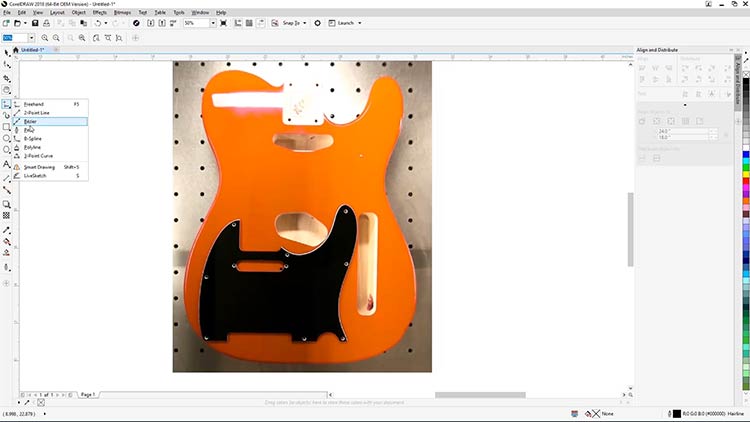Select the Transparency checkerboard tool
The height and width of the screenshot is (422, 750).
pyautogui.click(x=6, y=216)
